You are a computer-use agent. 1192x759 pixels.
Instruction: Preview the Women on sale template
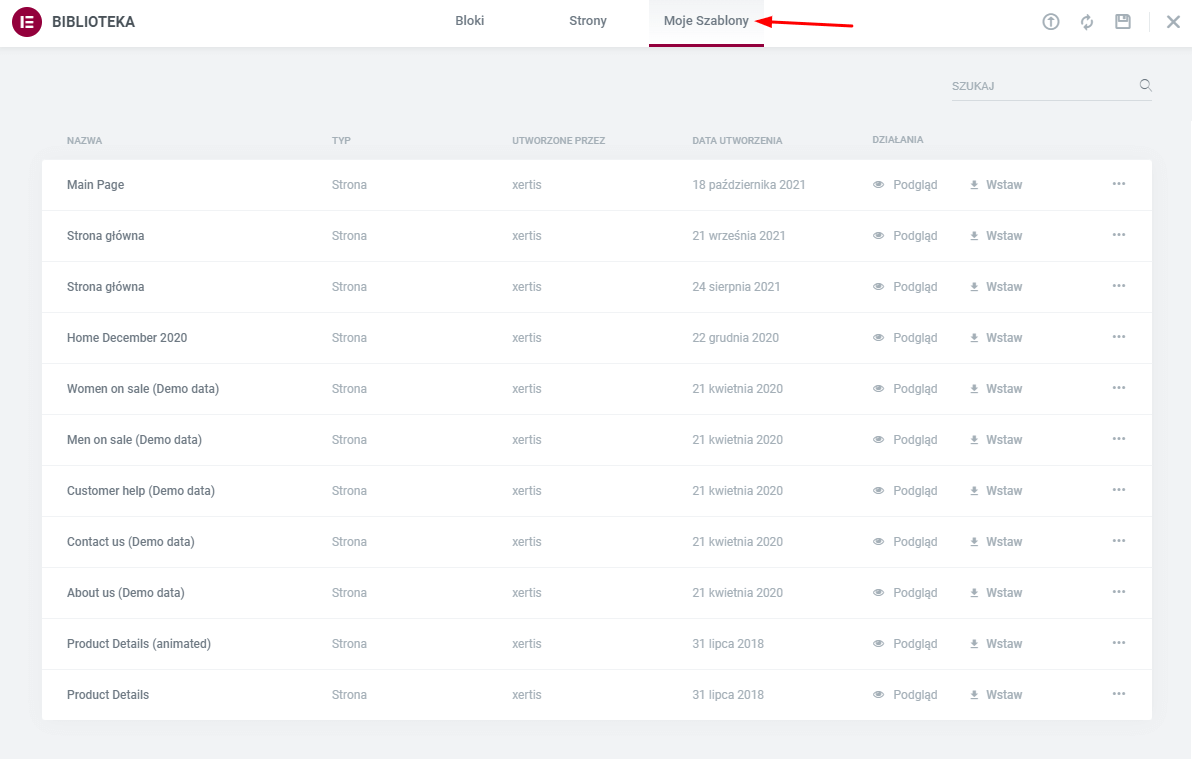point(905,389)
